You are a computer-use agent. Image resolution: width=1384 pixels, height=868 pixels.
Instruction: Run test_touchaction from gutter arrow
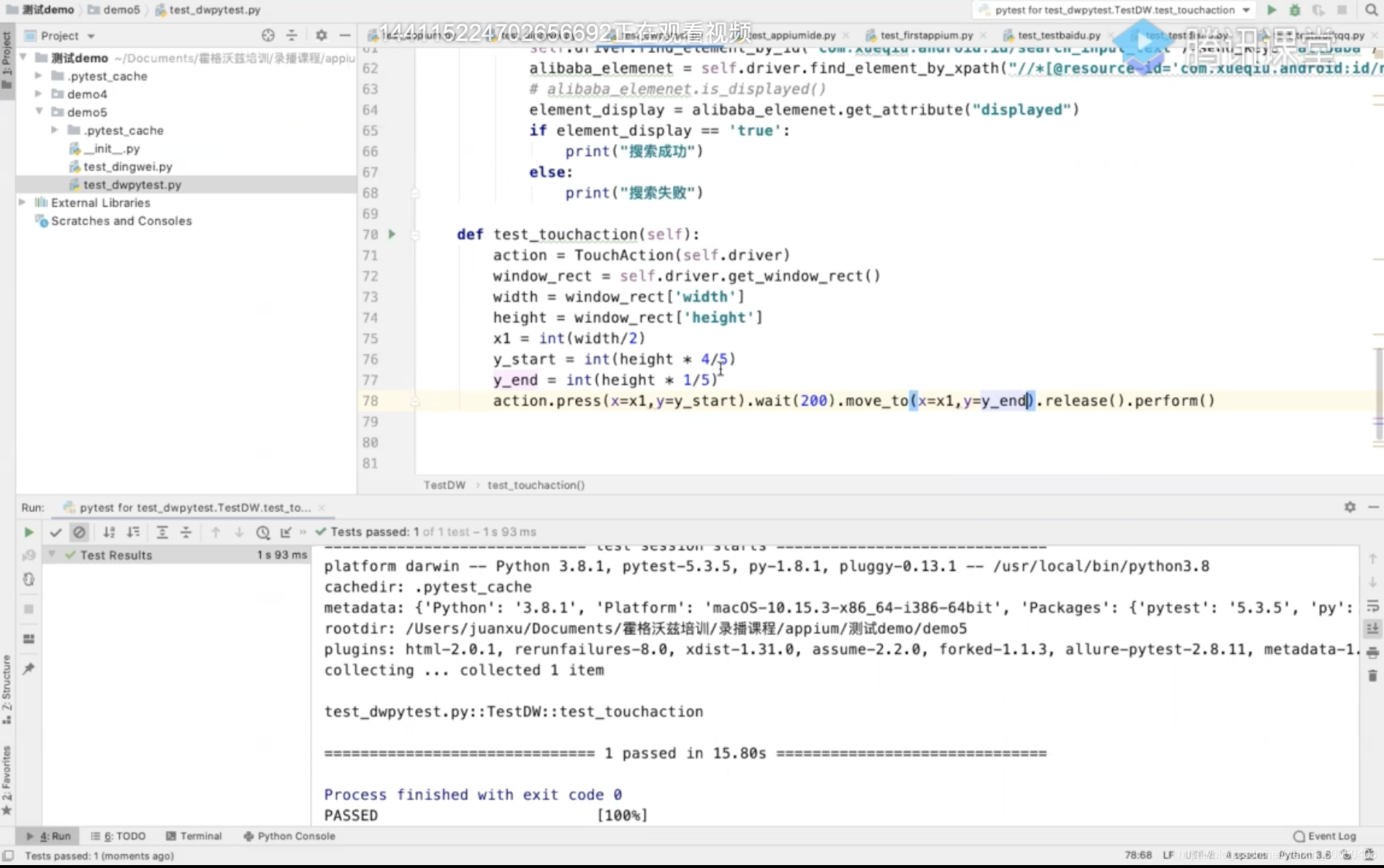coord(392,235)
